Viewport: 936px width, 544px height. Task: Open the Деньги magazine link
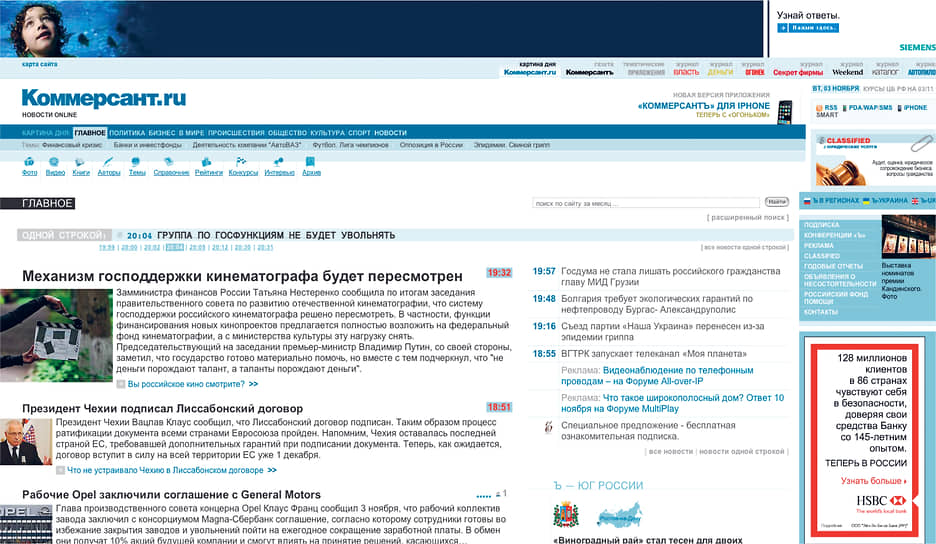click(x=720, y=72)
